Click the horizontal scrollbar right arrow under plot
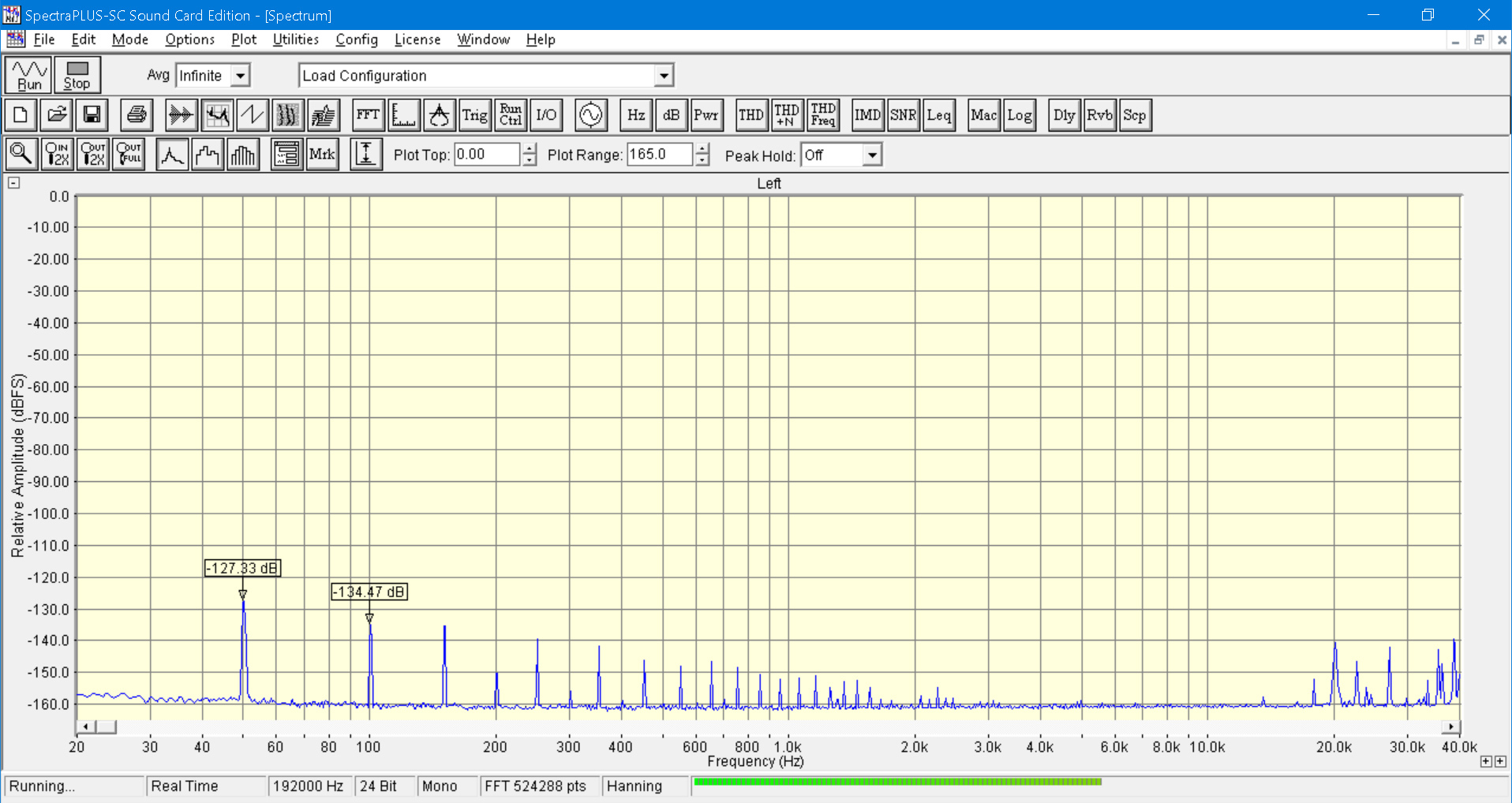This screenshot has height=803, width=1512. coord(1451,726)
